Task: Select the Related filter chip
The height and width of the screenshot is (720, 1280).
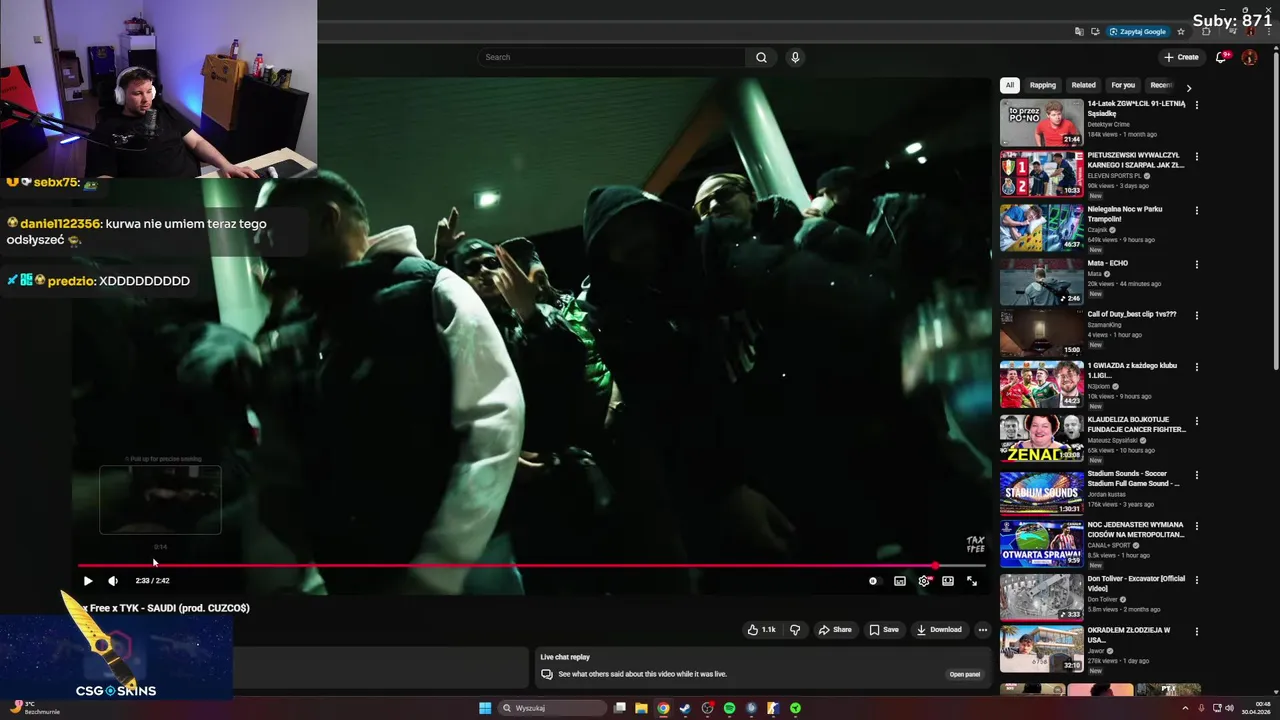Action: [1084, 85]
